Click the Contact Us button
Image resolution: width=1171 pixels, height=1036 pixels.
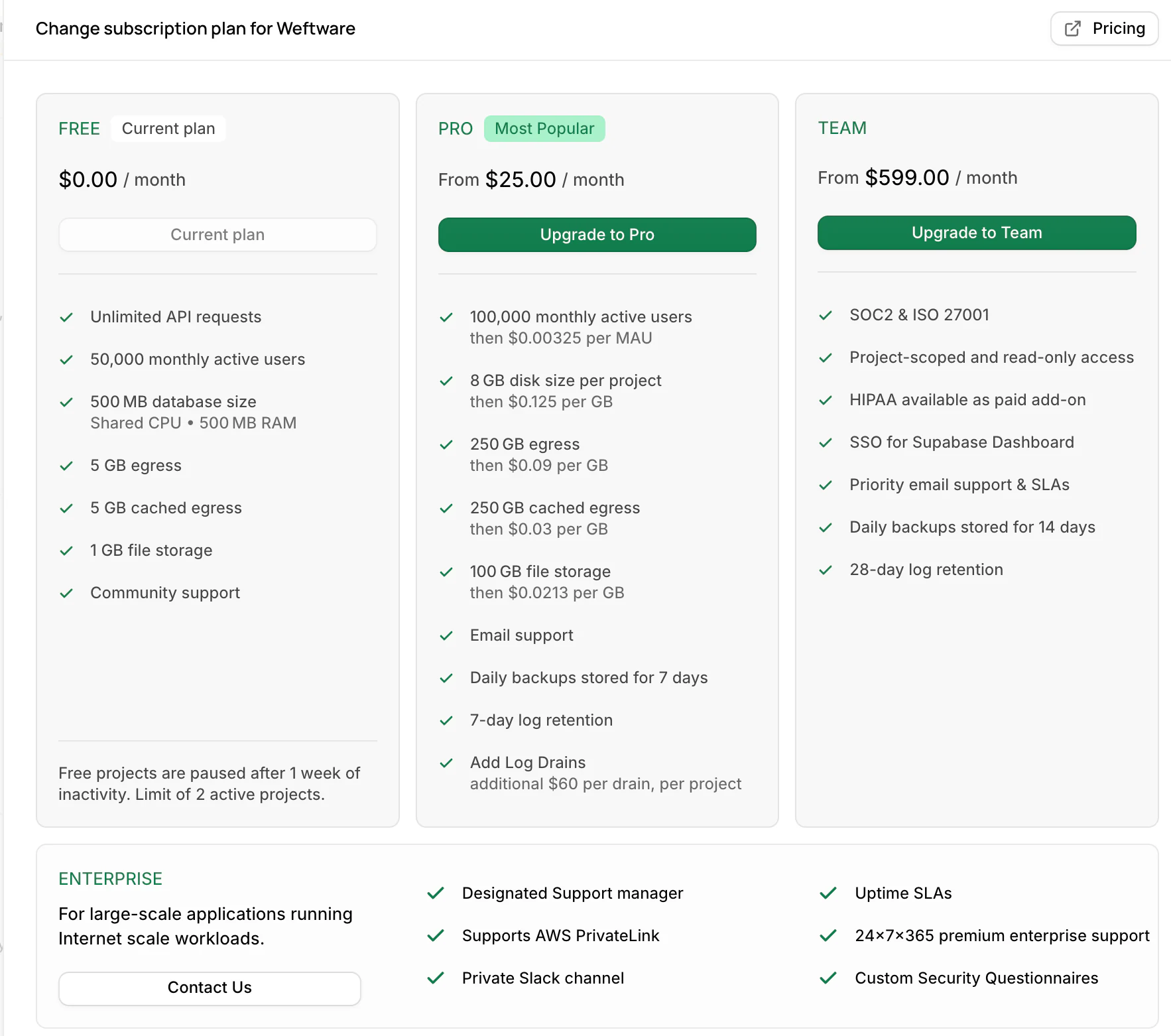[210, 988]
